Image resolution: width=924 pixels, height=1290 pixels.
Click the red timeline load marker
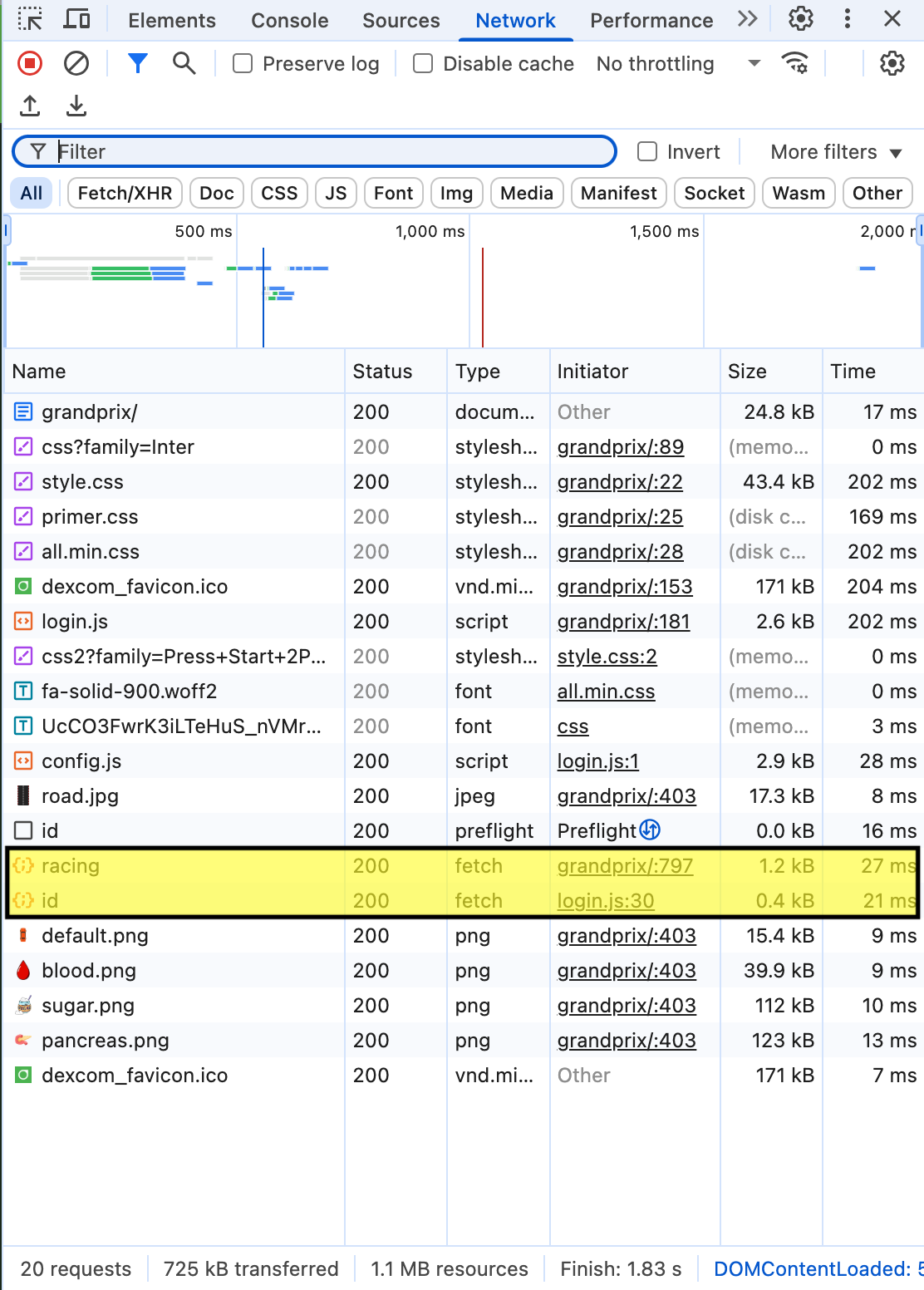click(483, 297)
